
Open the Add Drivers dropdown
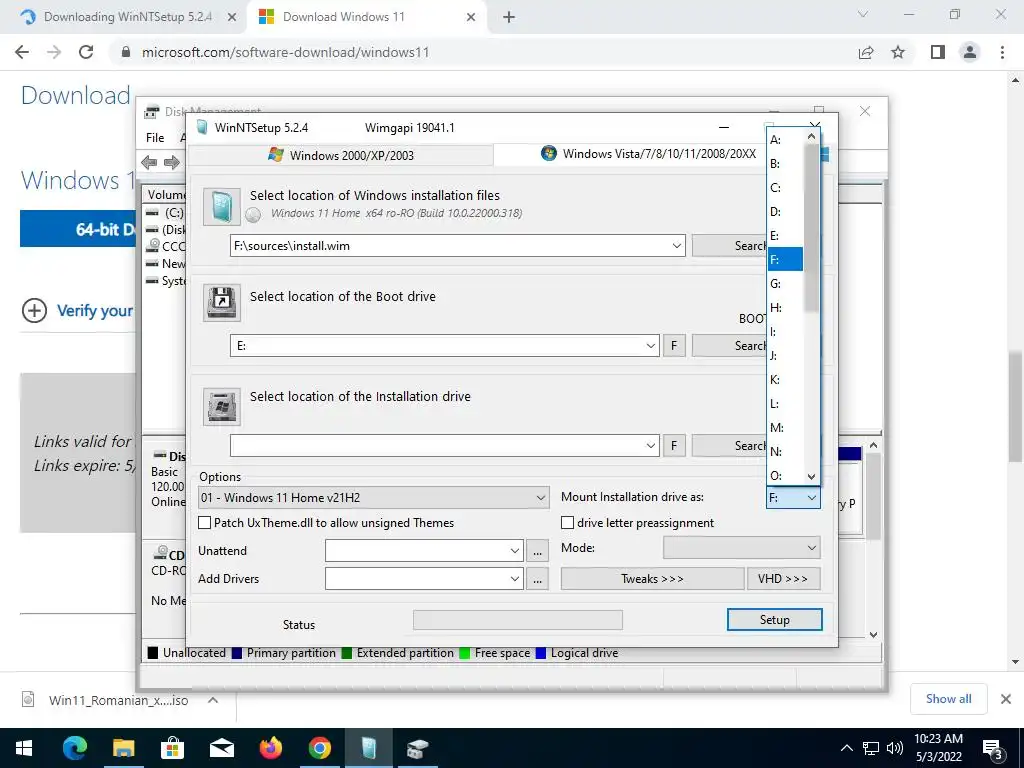pos(515,579)
